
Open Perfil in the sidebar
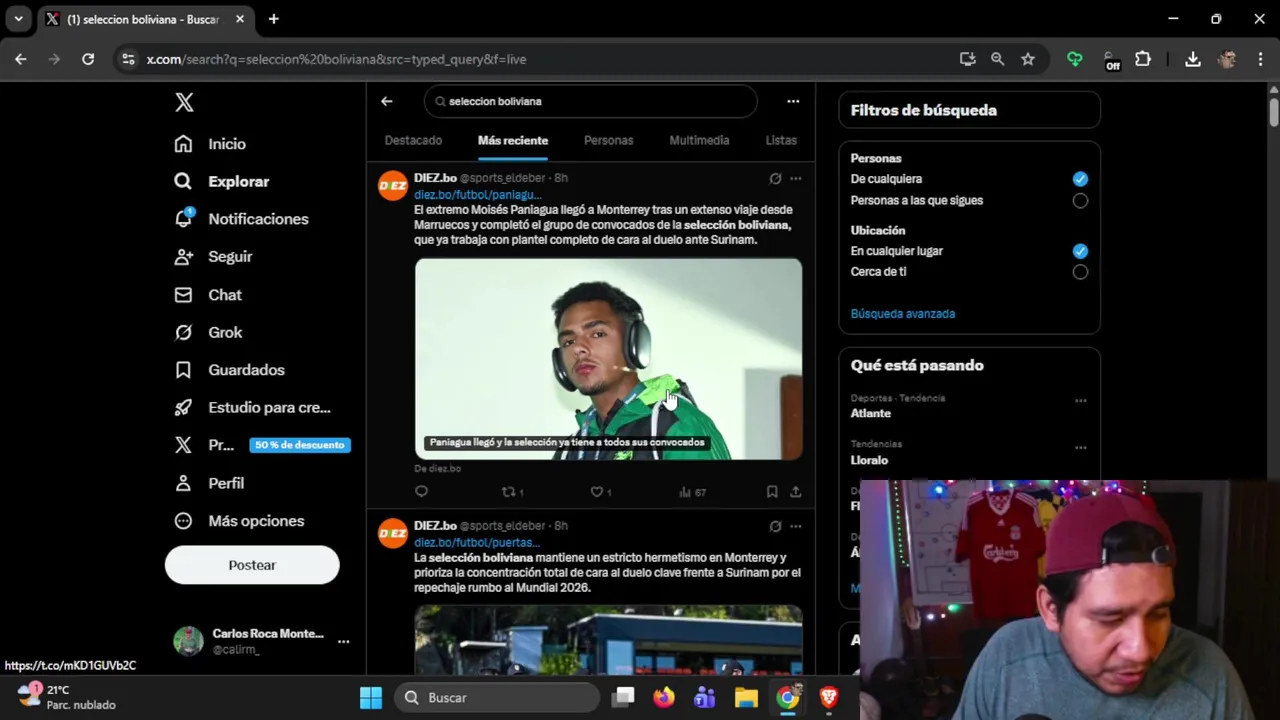(x=209, y=483)
